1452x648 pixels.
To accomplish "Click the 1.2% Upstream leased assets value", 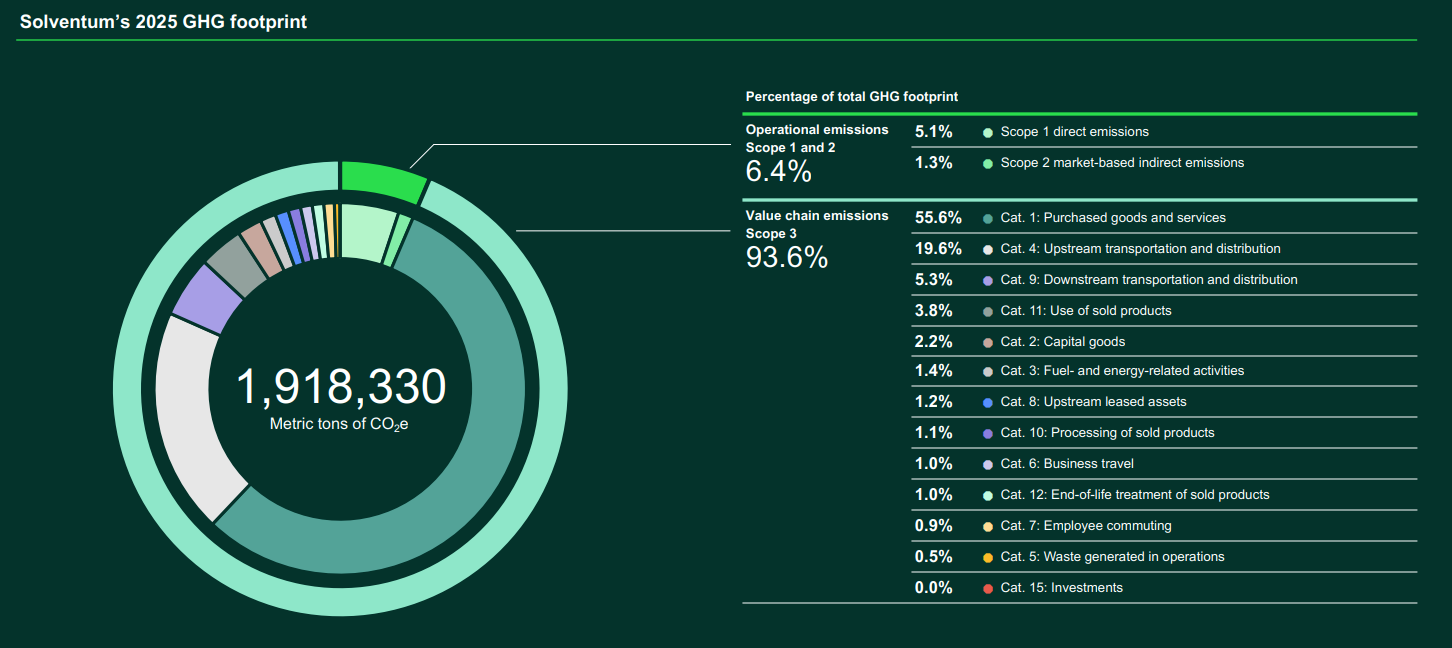I will 934,402.
